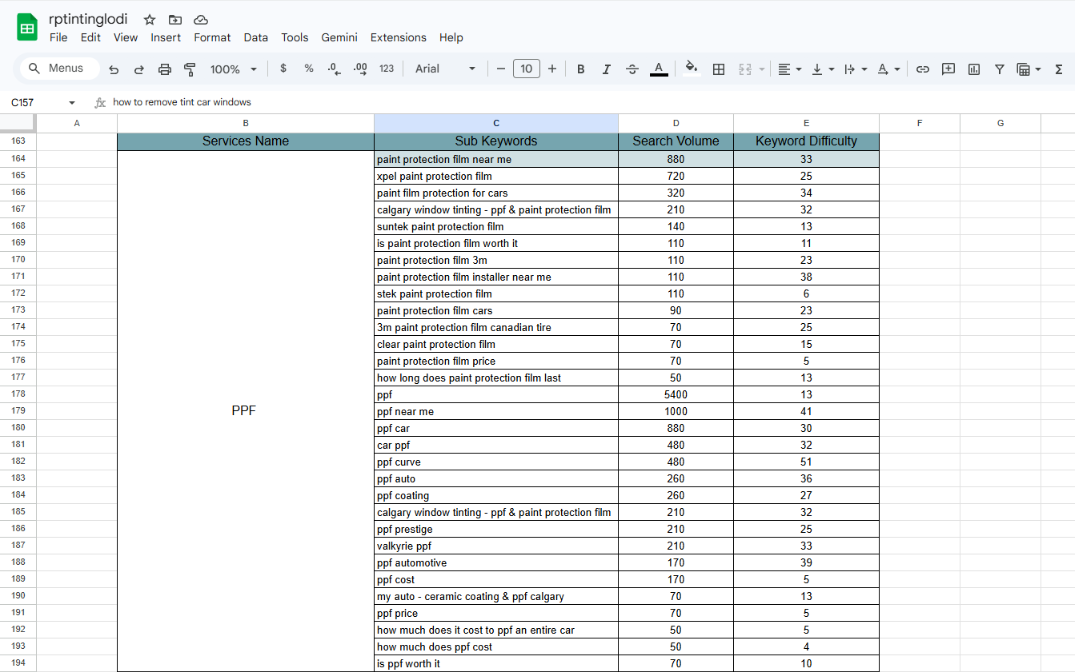Print the spreadsheet using the printer icon

(x=164, y=69)
